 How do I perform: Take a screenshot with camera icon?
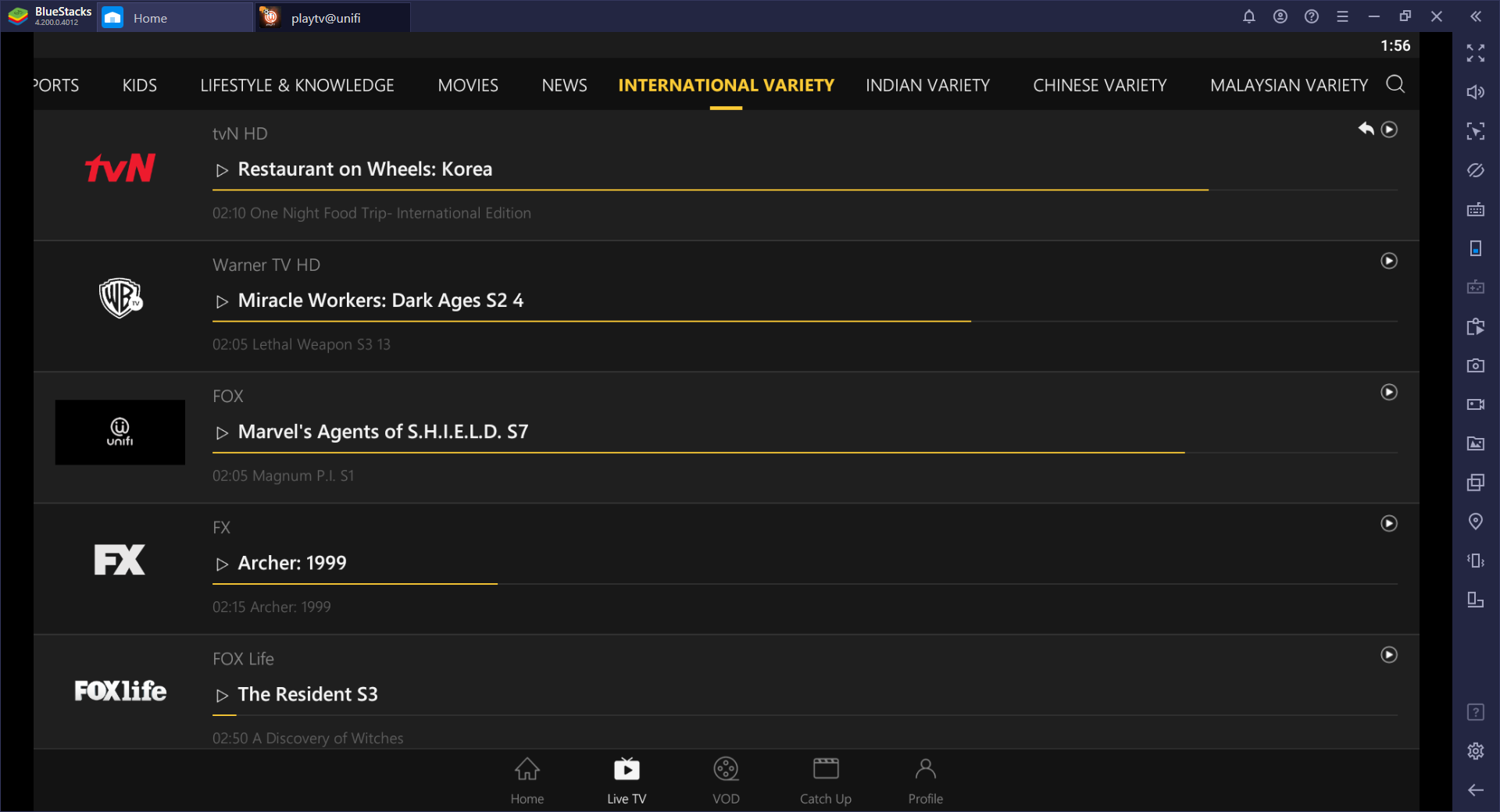tap(1476, 365)
